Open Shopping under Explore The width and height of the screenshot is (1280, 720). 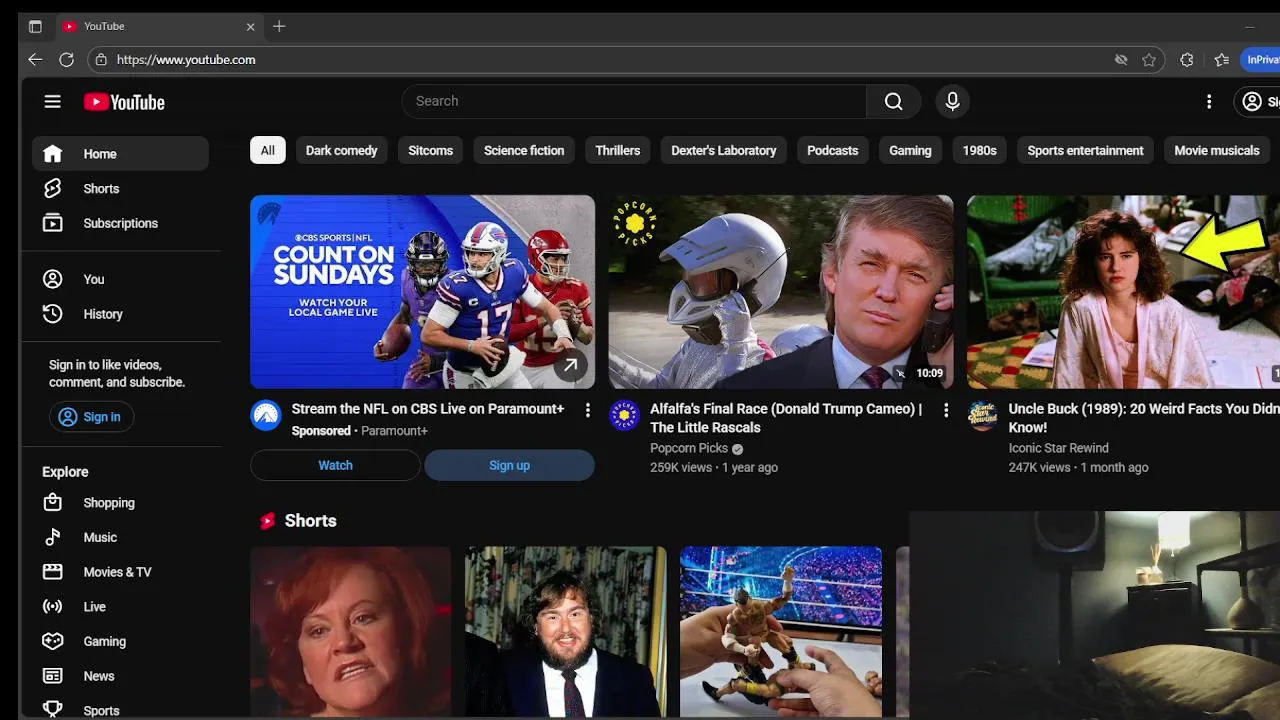tap(120, 503)
